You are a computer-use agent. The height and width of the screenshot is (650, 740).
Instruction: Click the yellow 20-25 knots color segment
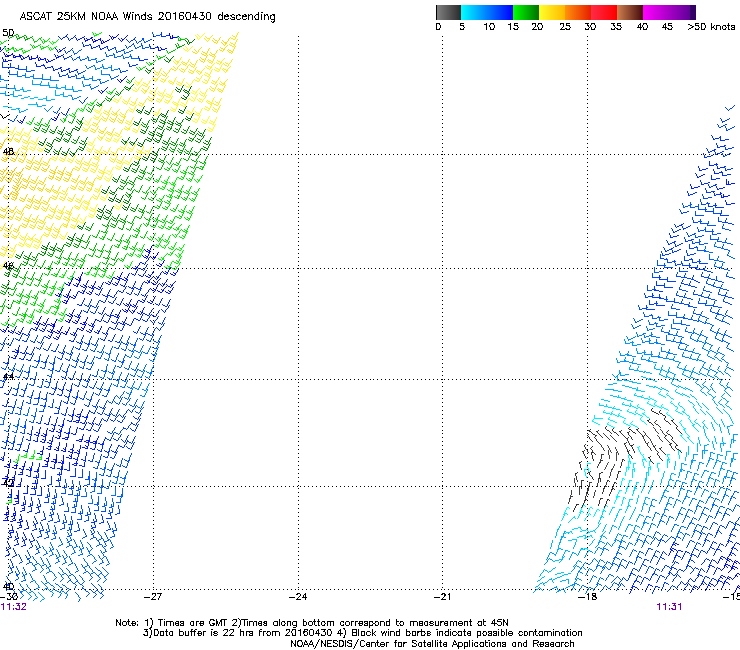tap(552, 12)
